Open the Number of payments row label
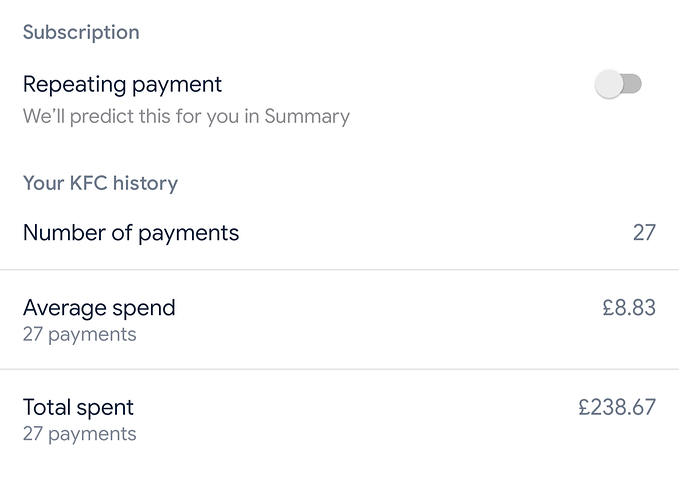679x500 pixels. [131, 233]
